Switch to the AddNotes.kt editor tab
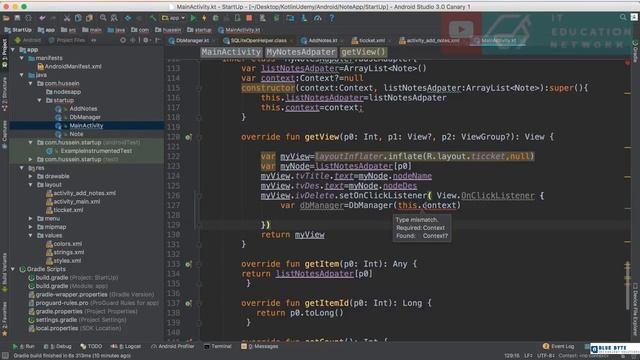The width and height of the screenshot is (640, 360). point(319,40)
